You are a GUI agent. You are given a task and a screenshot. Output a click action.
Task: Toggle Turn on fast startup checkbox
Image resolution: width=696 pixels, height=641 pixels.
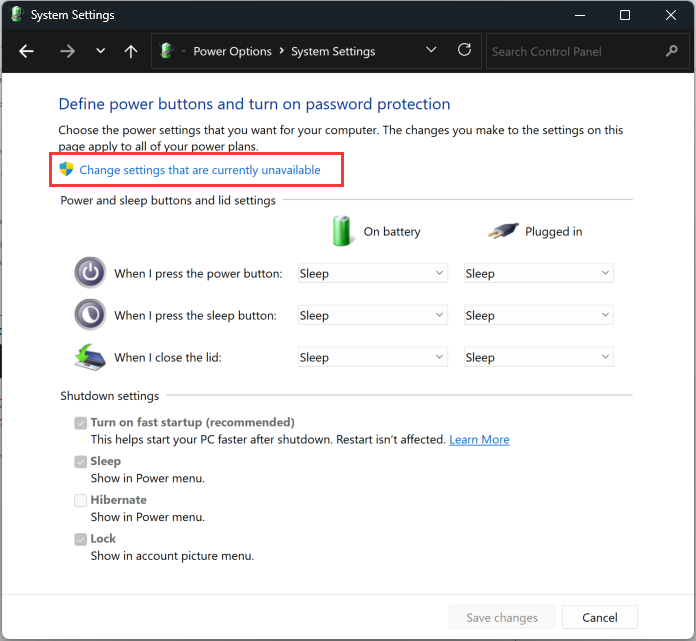click(80, 423)
